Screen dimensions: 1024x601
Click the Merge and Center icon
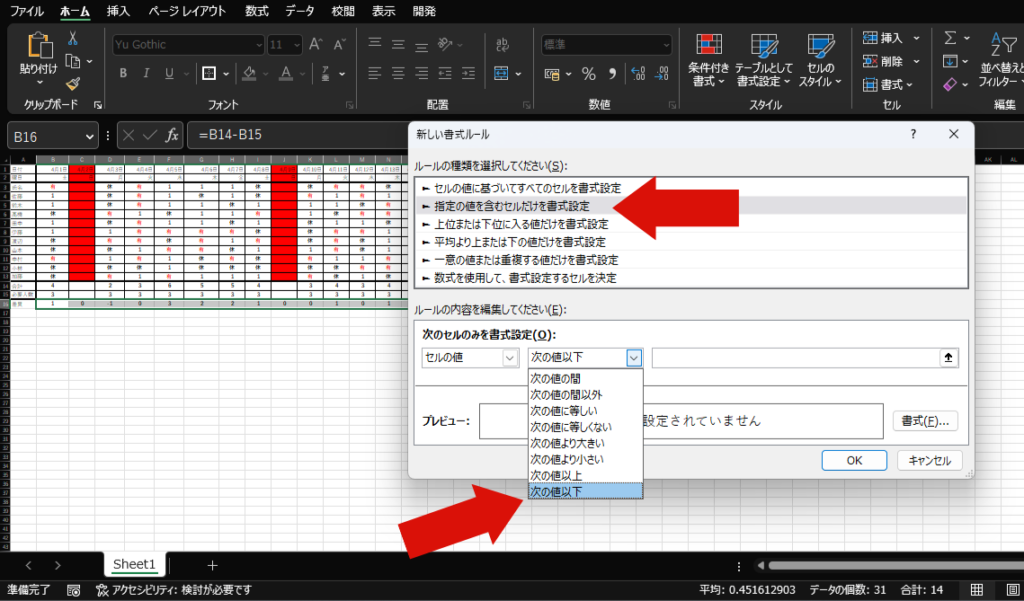[501, 73]
